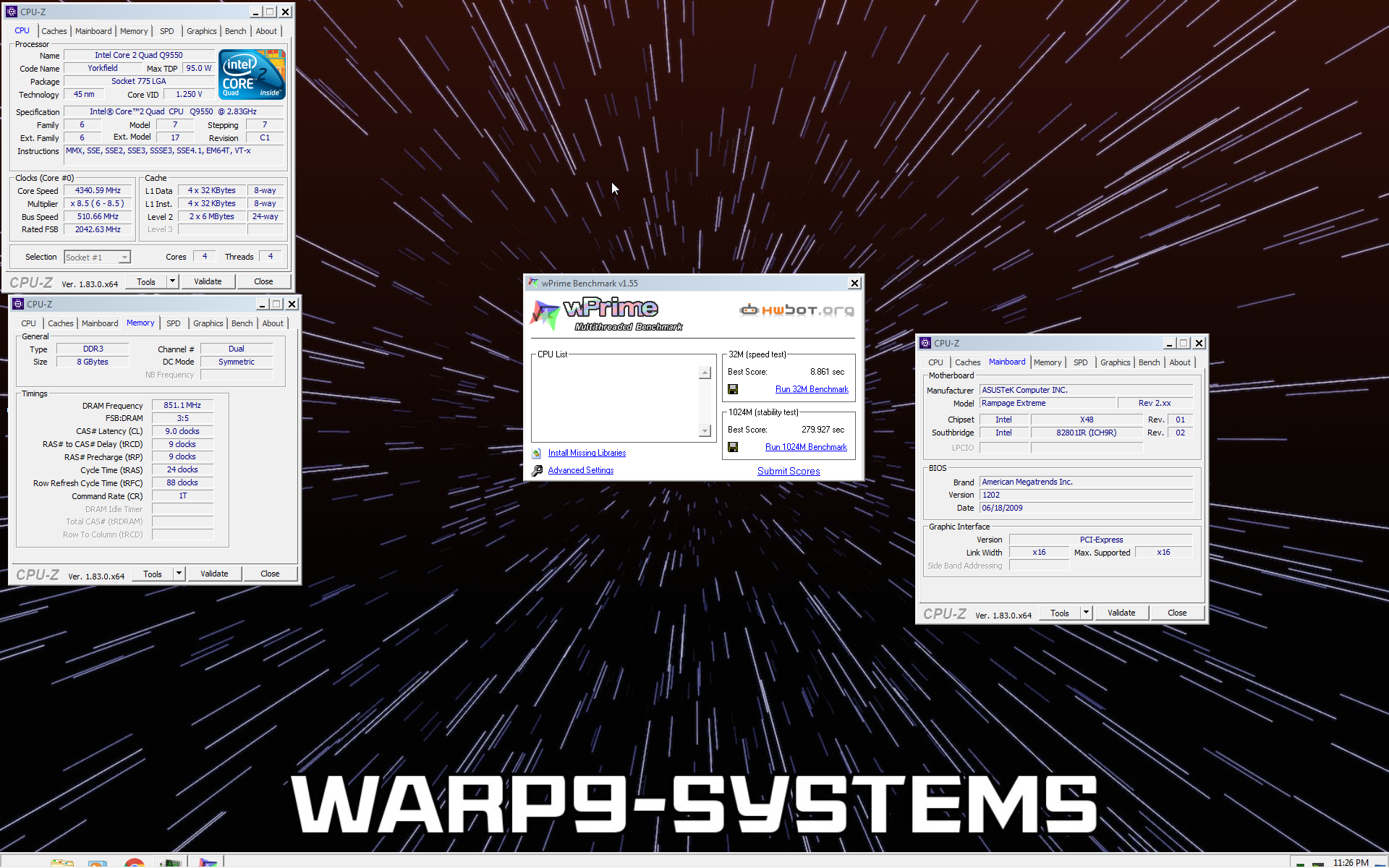
Task: Expand Tools dropdown arrow in CPU window
Action: click(172, 281)
